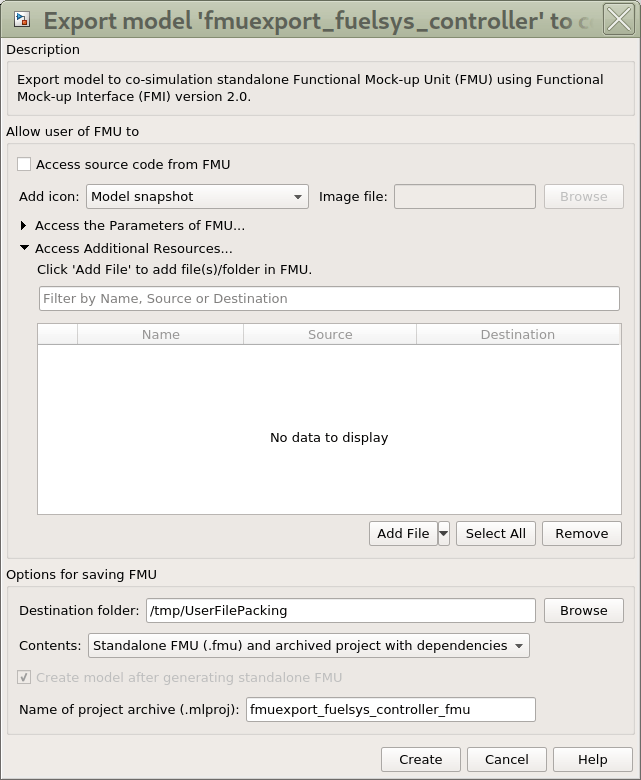Click the Simulink icon in the title bar
The image size is (641, 780).
click(21, 19)
